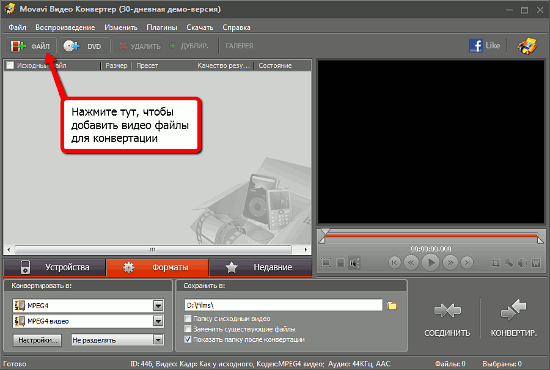Viewport: 550px width, 370px height.
Task: Click the folder browse icon beside save path
Action: 391,305
